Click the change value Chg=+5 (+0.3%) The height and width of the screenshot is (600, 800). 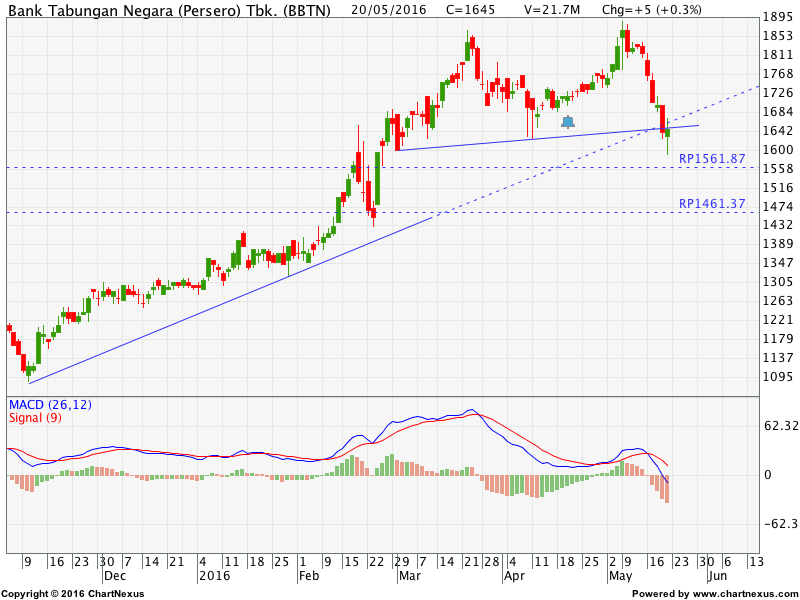[652, 10]
